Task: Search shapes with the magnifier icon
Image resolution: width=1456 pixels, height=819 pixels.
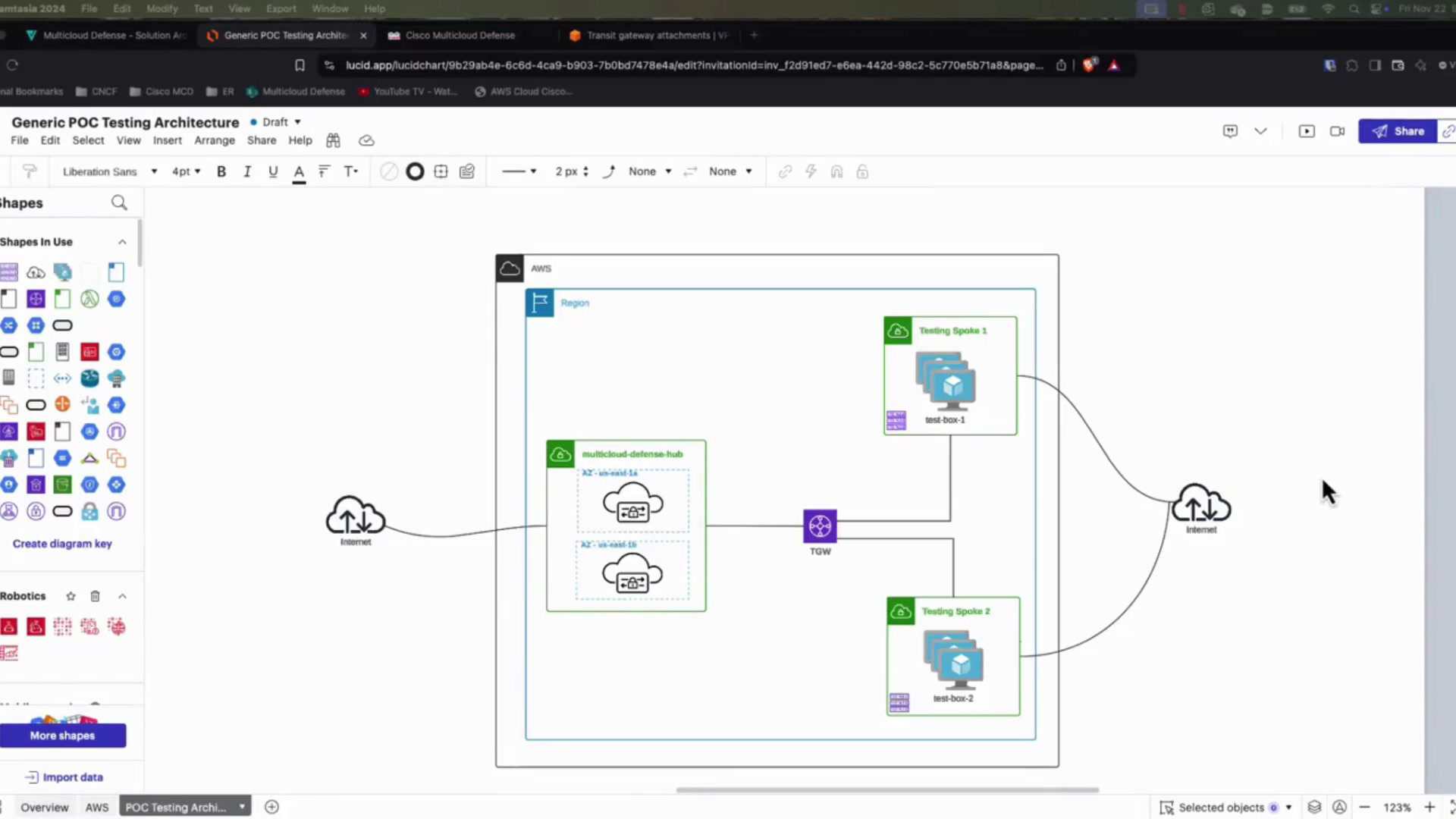Action: click(x=119, y=202)
